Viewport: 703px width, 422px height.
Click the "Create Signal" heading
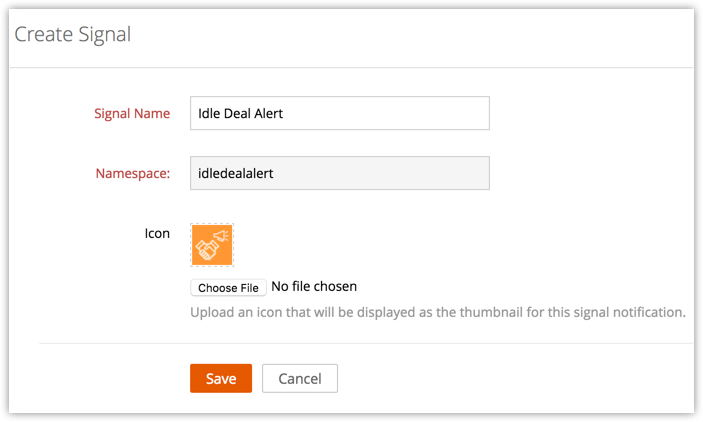[72, 35]
